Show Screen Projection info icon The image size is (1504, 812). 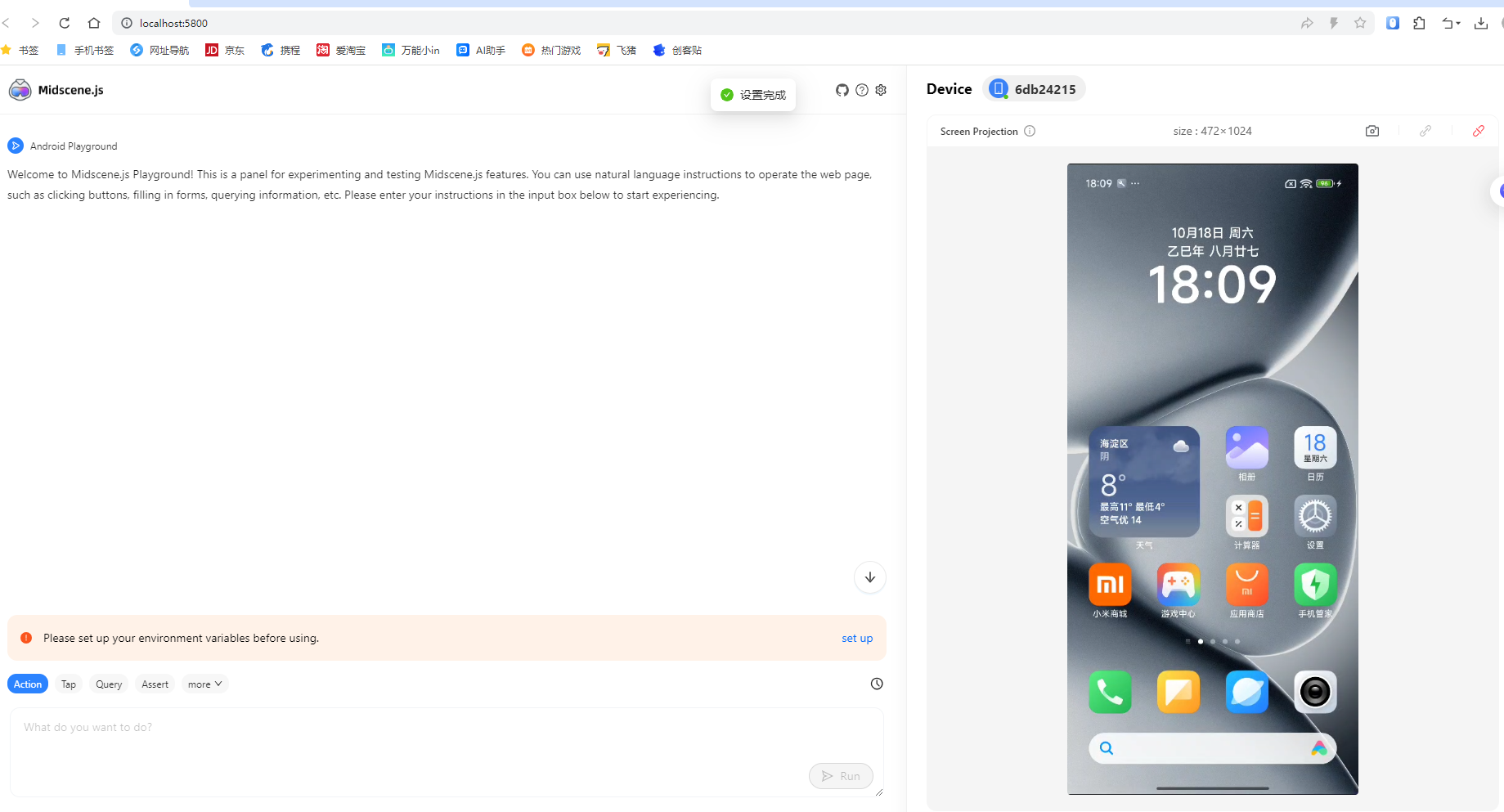click(x=1030, y=131)
